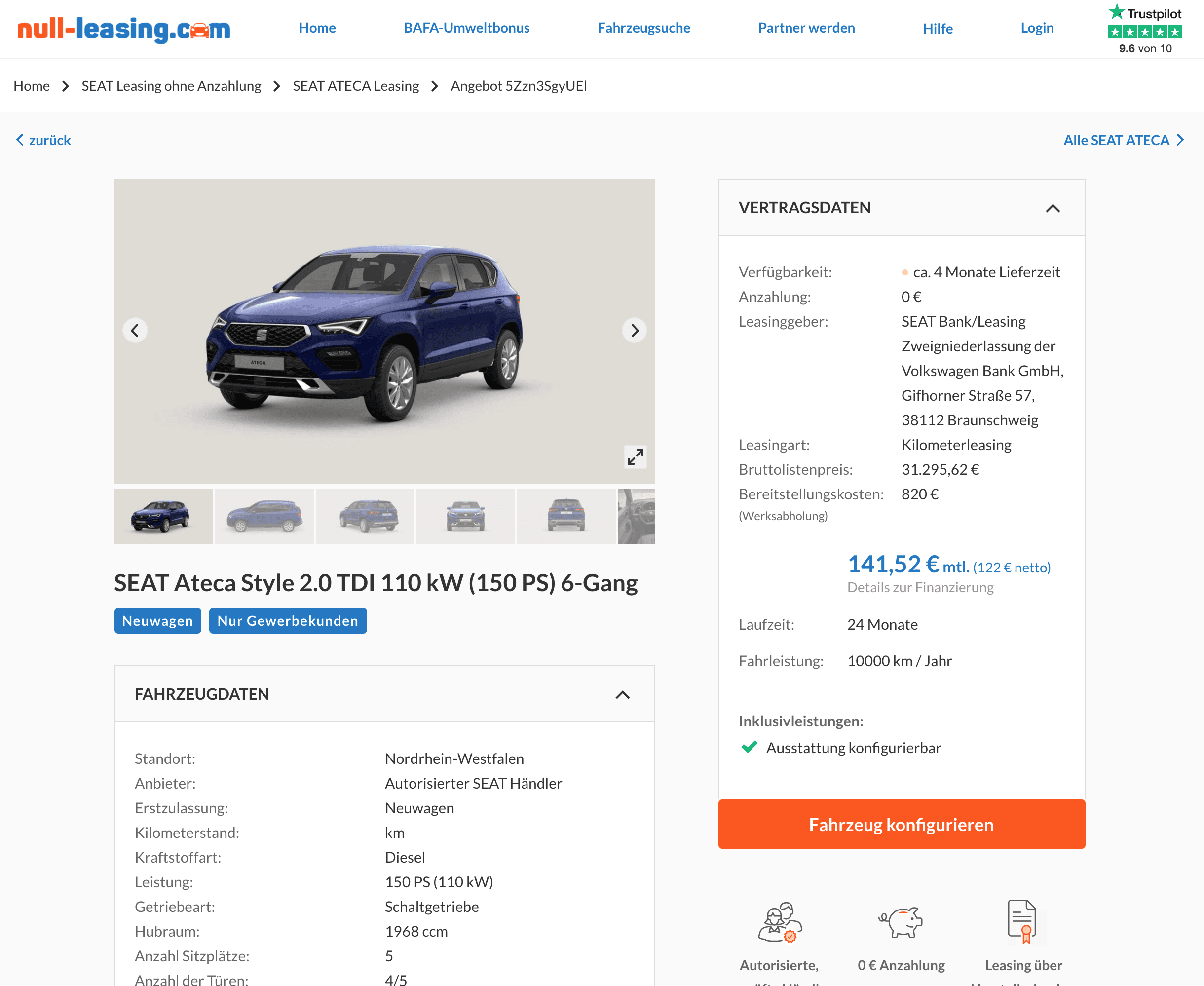Open fullscreen view of the car photo
The width and height of the screenshot is (1204, 986).
point(635,456)
